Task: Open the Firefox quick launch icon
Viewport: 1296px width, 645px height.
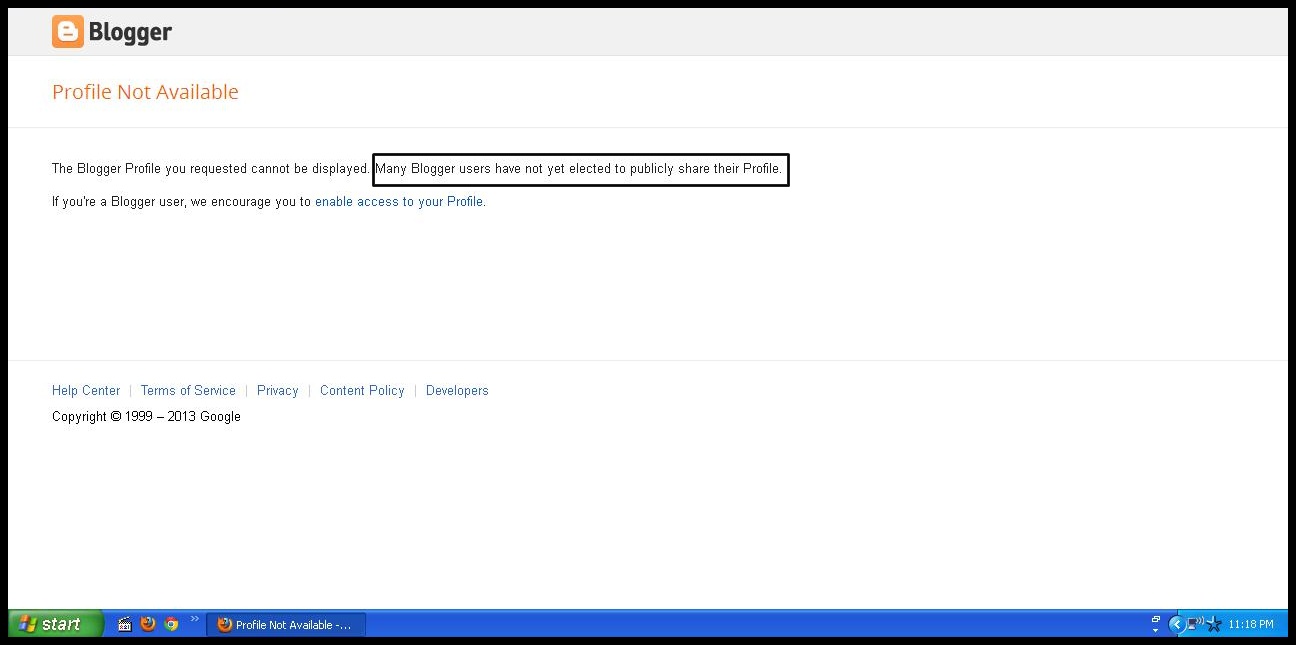Action: click(x=148, y=624)
